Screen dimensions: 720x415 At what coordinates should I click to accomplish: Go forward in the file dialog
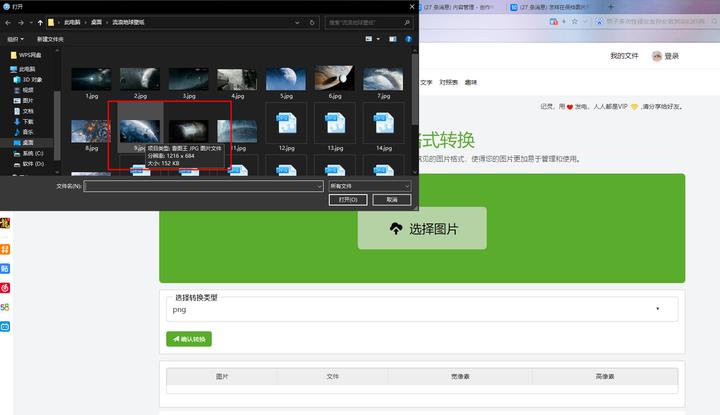click(x=21, y=22)
